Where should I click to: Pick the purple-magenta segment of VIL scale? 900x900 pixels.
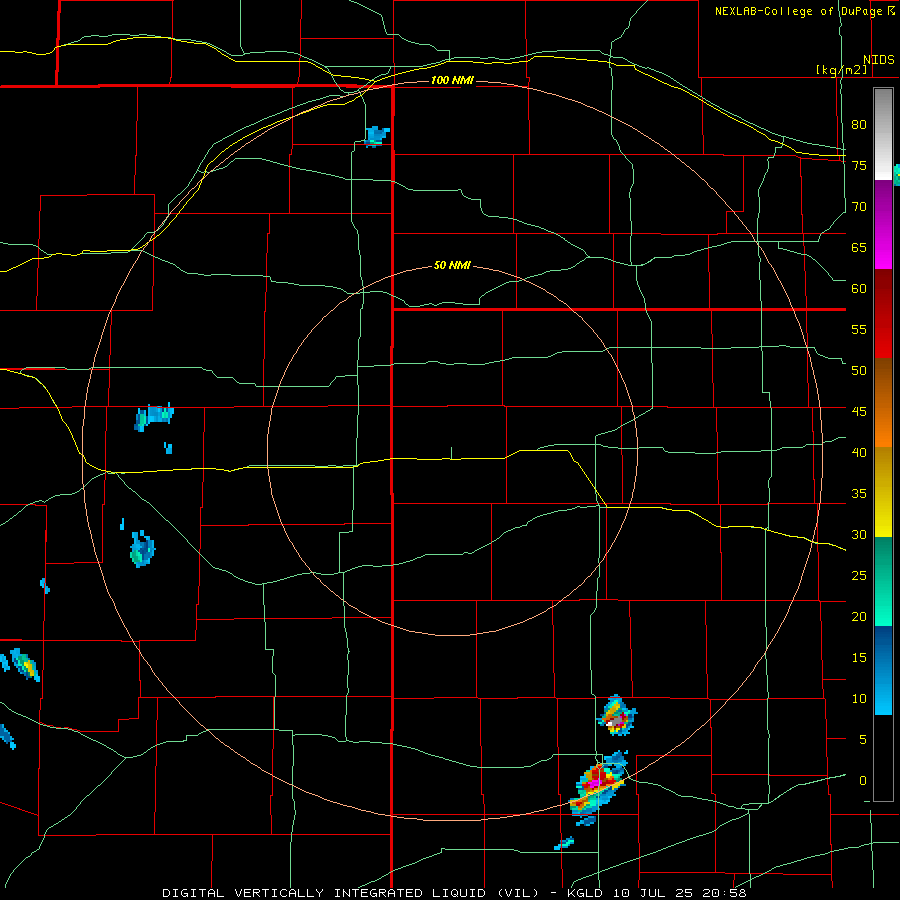coord(883,224)
